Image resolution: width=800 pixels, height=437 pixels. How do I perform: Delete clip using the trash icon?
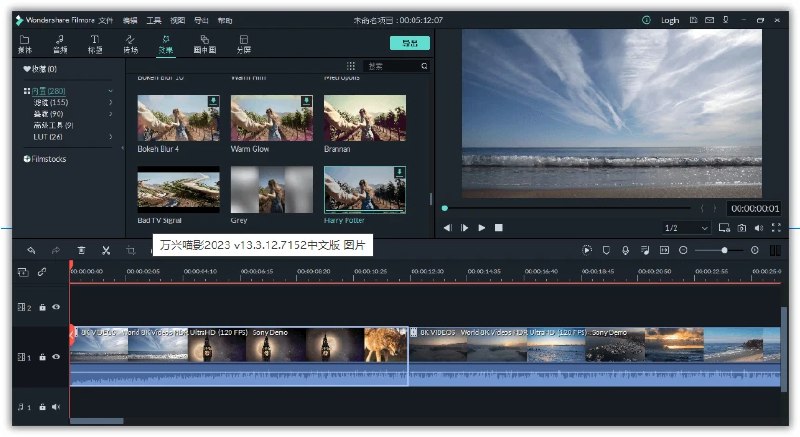[x=81, y=251]
